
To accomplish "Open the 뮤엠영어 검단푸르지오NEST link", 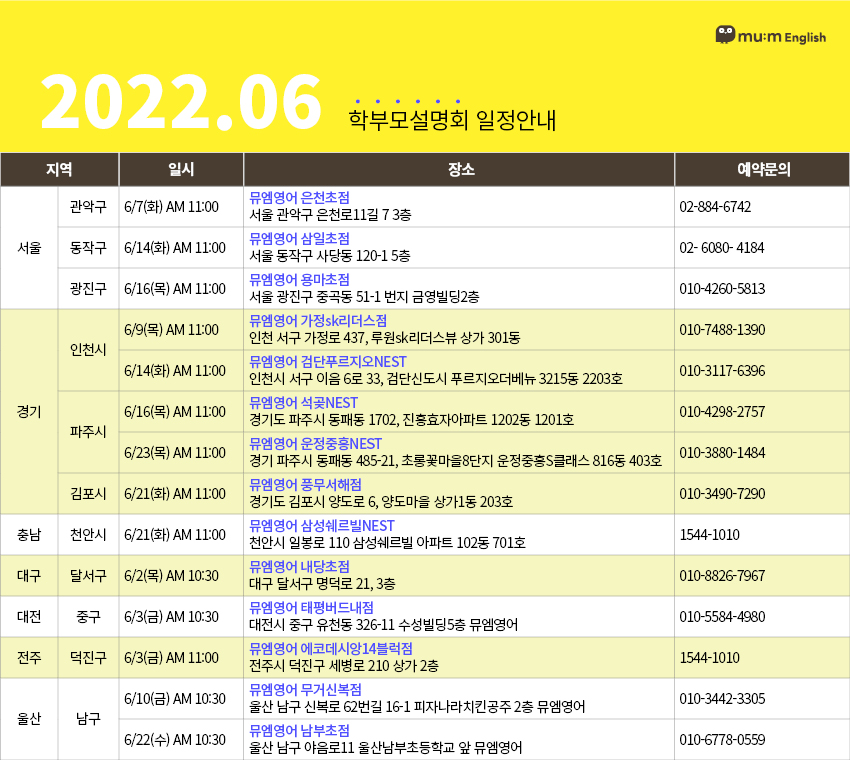I will pos(327,362).
